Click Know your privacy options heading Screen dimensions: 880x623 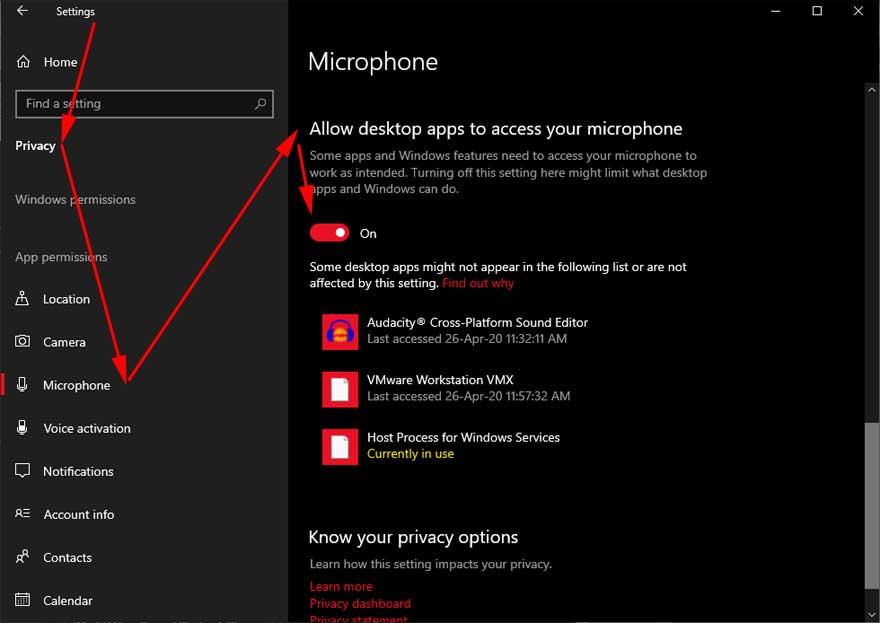pos(414,538)
